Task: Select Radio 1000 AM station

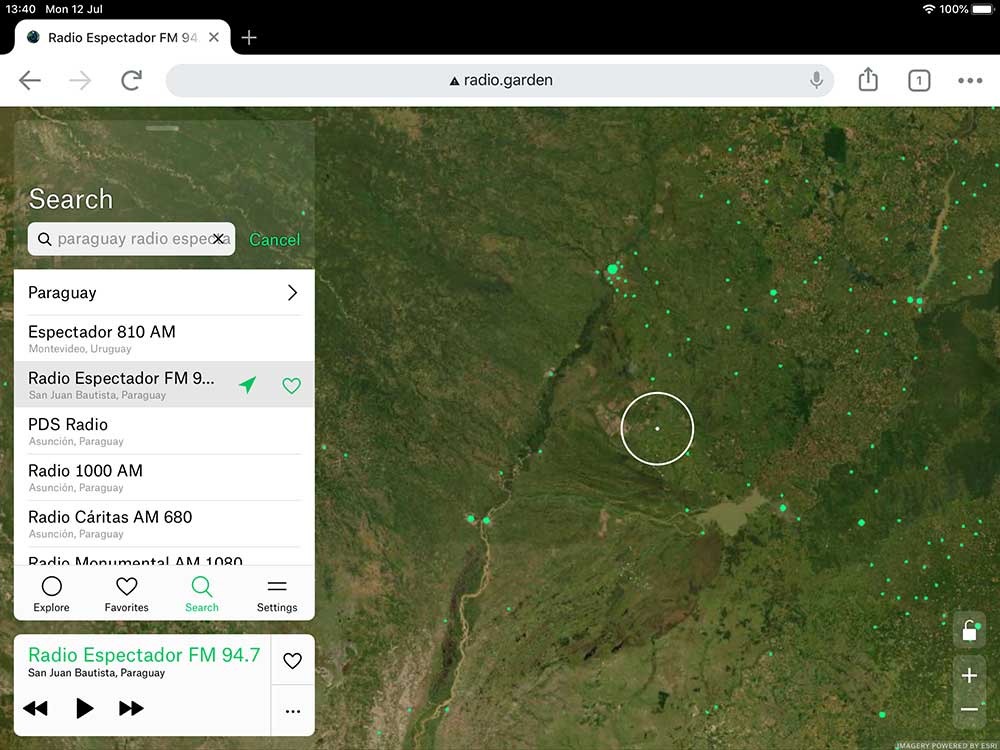Action: click(164, 478)
